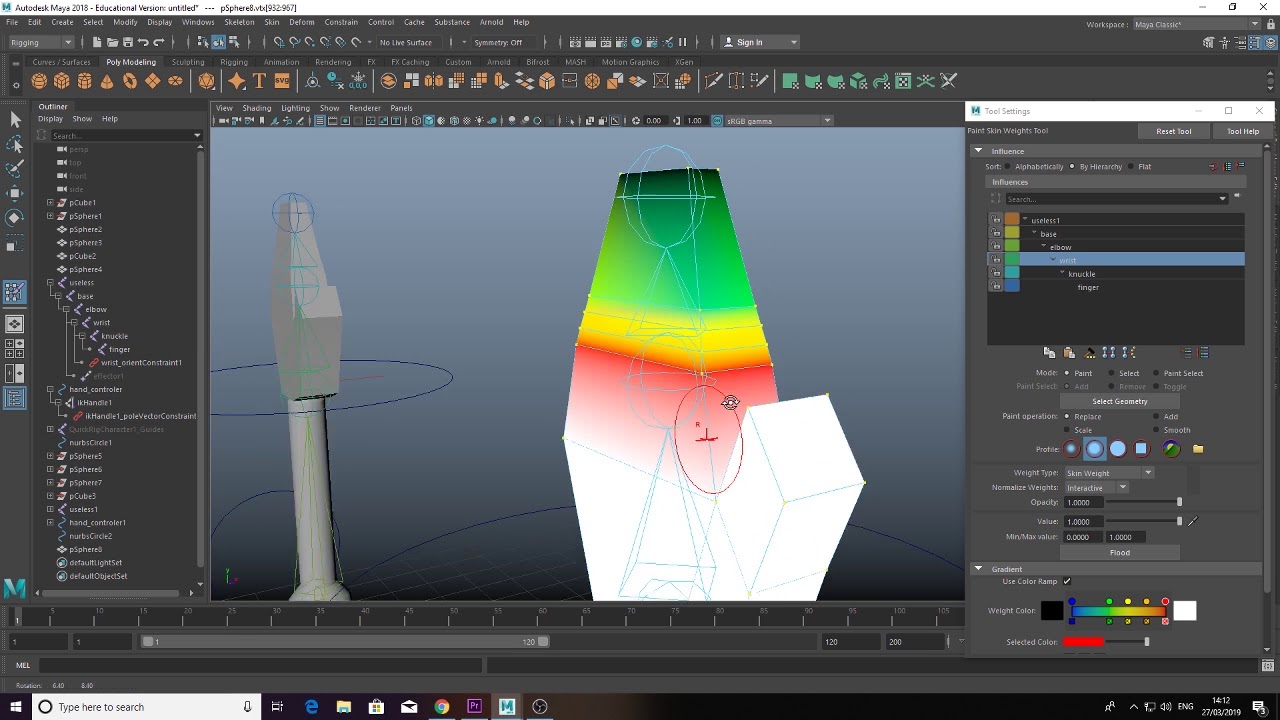Click the Tool Help button
Viewport: 1280px width, 720px height.
(1243, 131)
